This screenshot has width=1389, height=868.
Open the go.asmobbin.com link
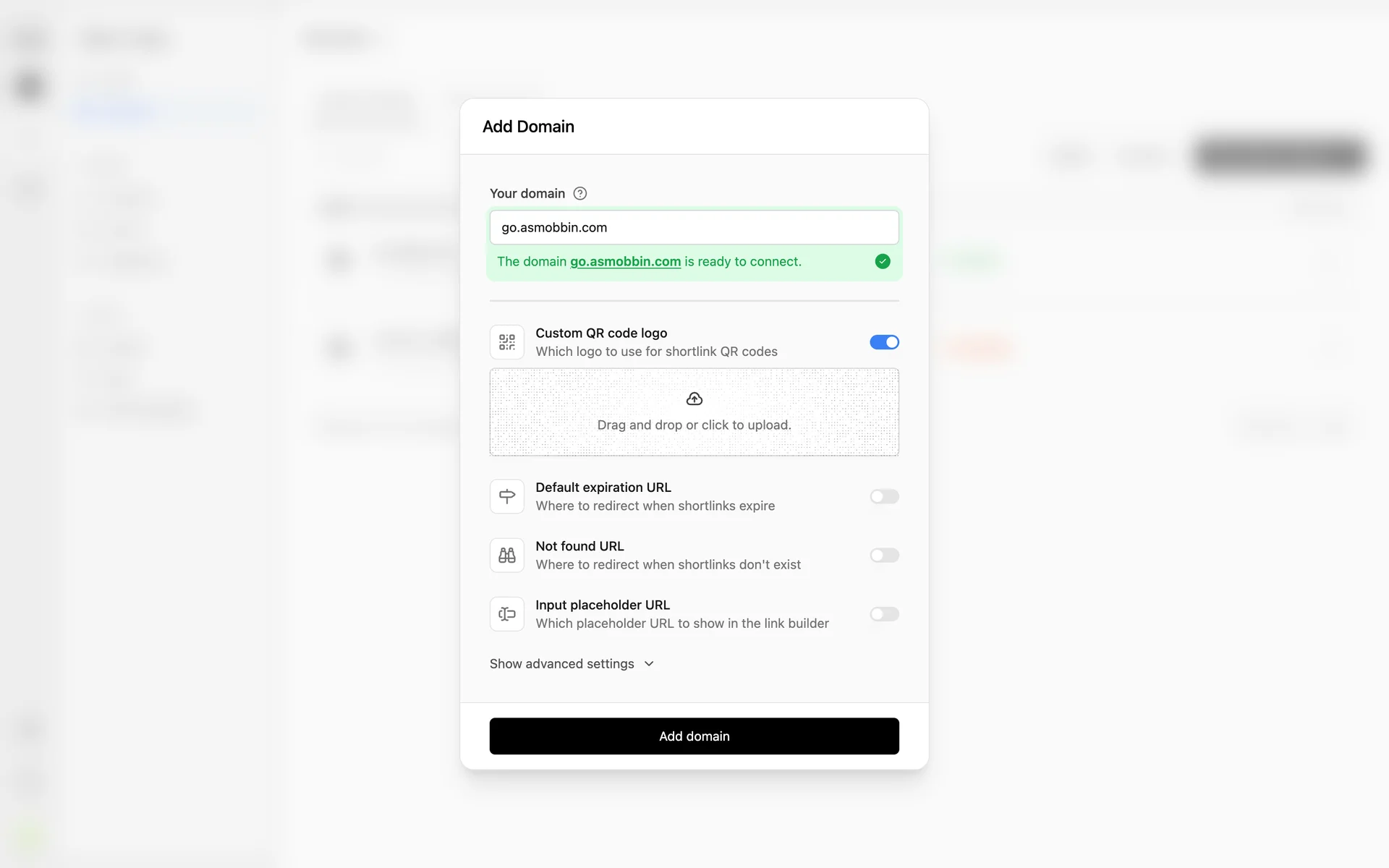[x=625, y=261]
